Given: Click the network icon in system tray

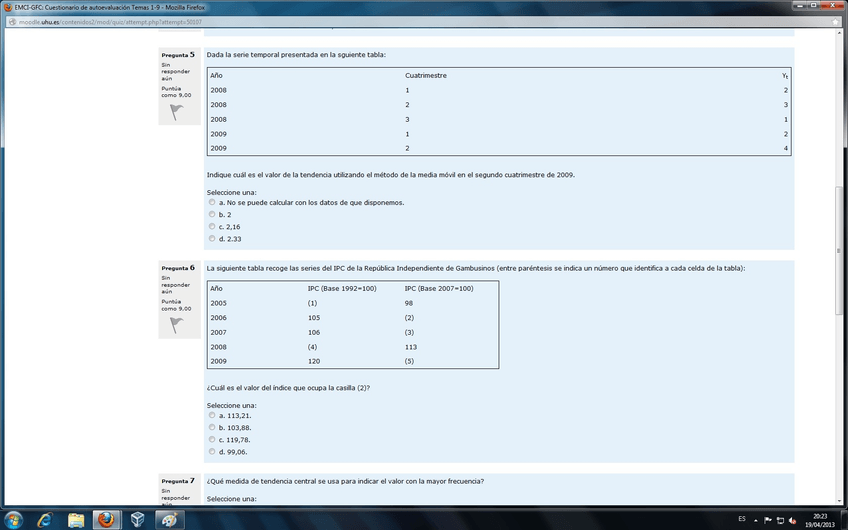Looking at the screenshot, I should point(780,520).
